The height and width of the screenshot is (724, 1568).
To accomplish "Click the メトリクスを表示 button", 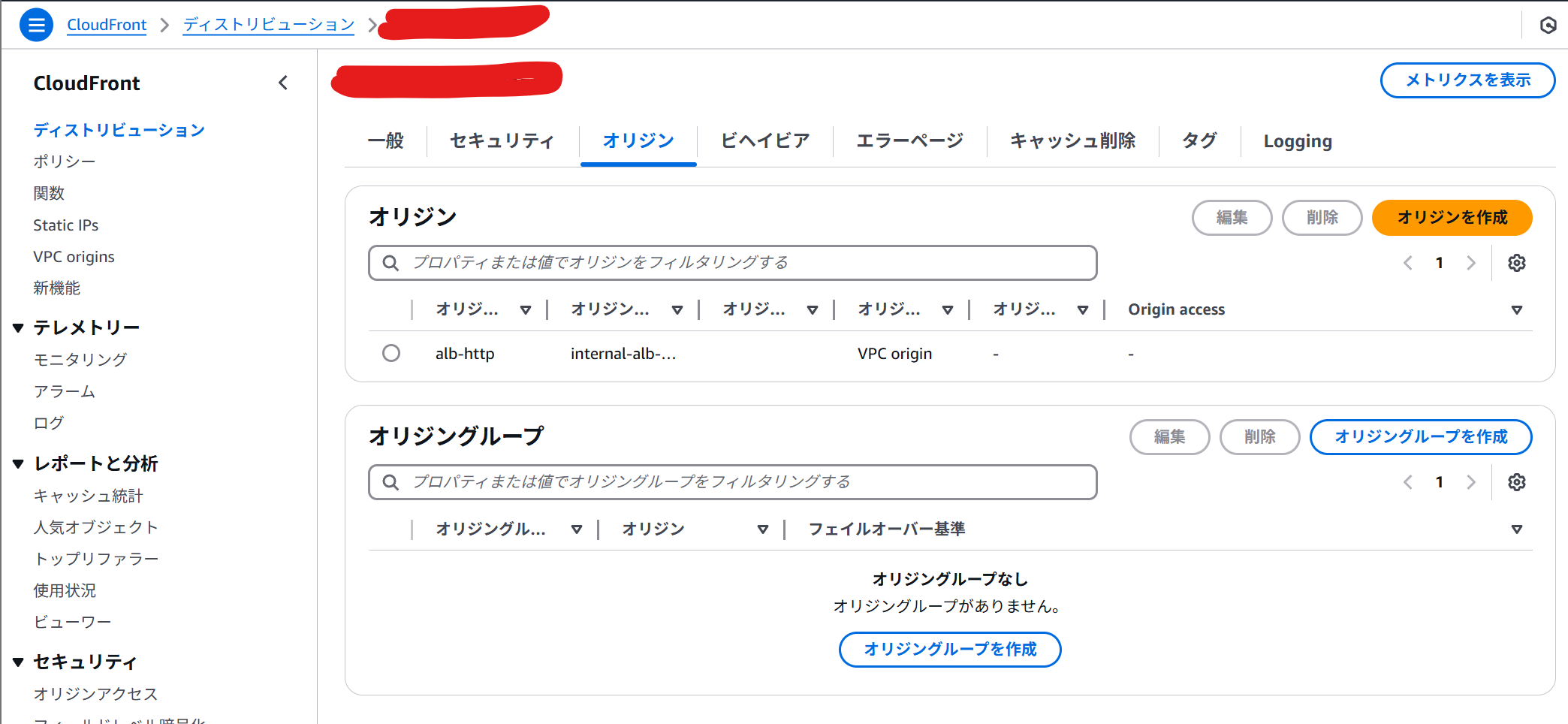I will click(x=1467, y=80).
